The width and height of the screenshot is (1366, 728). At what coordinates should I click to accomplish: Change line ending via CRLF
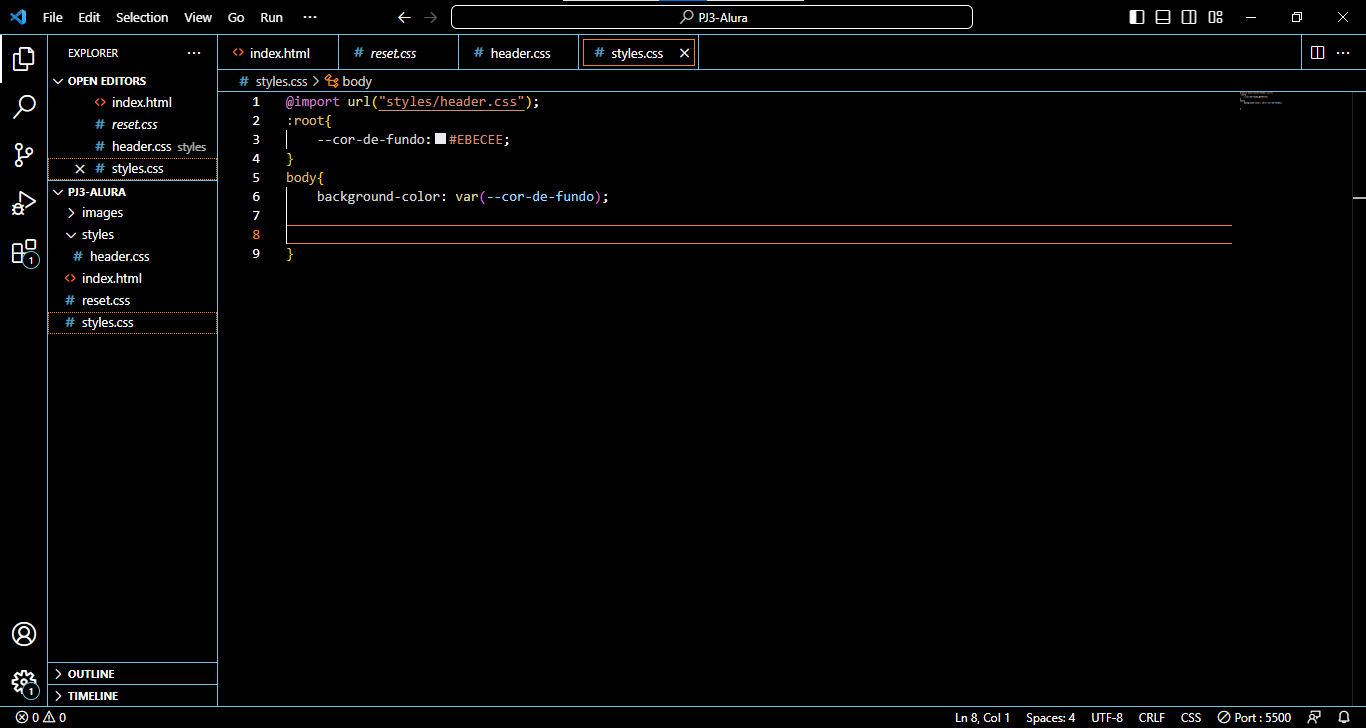click(x=1152, y=717)
